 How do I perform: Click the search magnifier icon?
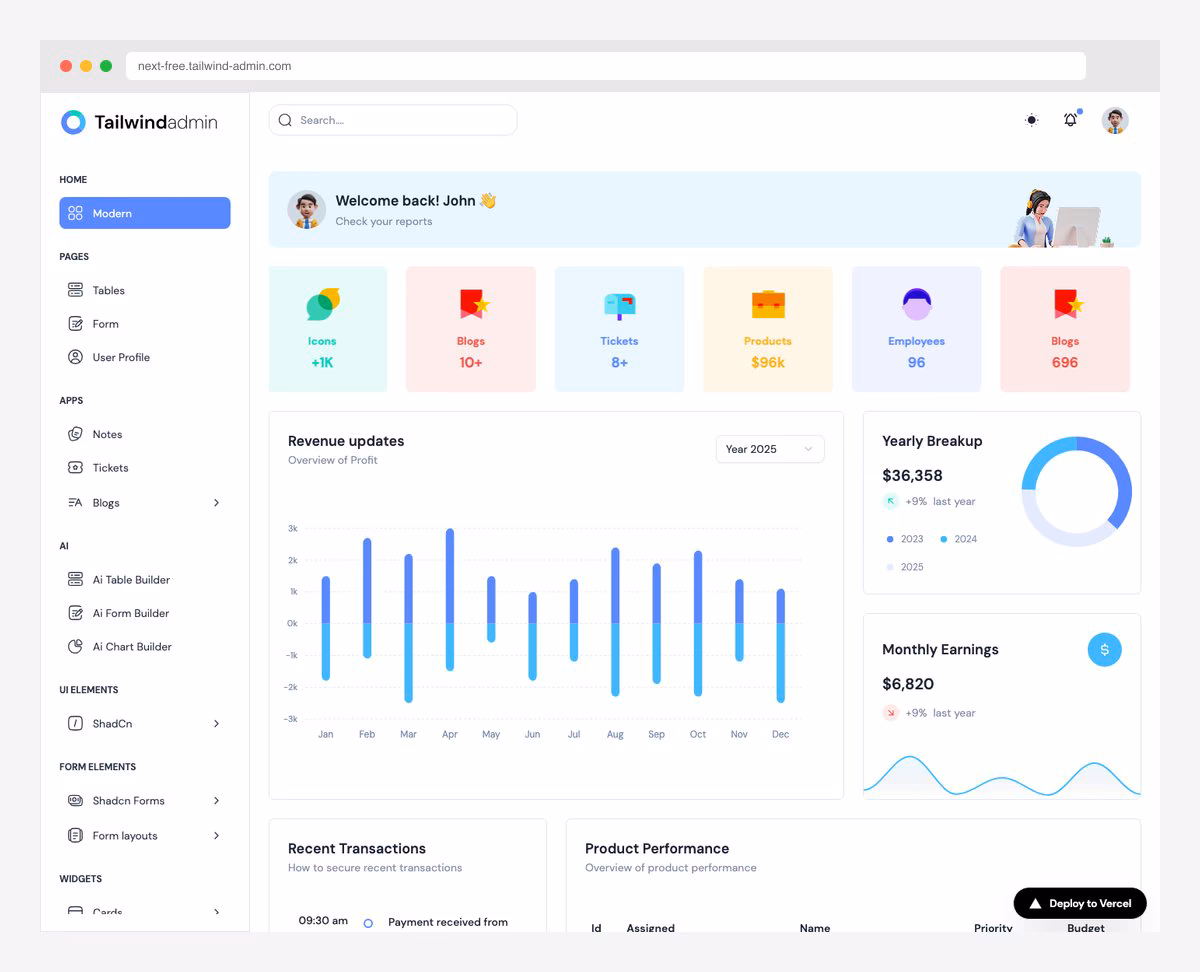tap(285, 120)
